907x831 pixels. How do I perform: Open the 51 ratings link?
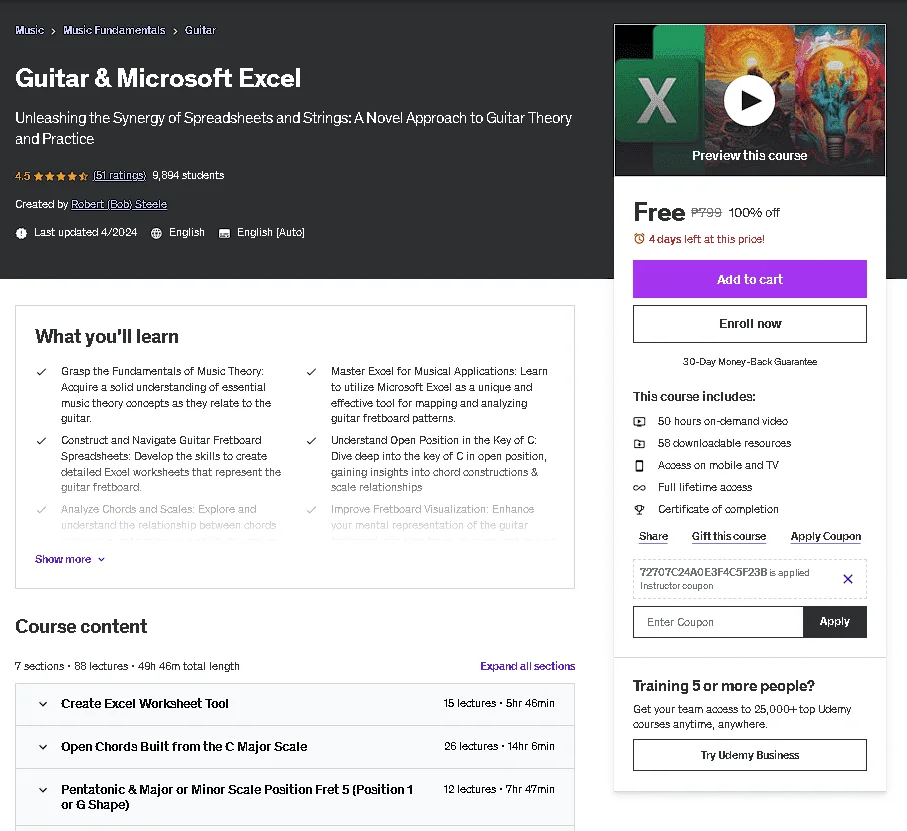[119, 175]
